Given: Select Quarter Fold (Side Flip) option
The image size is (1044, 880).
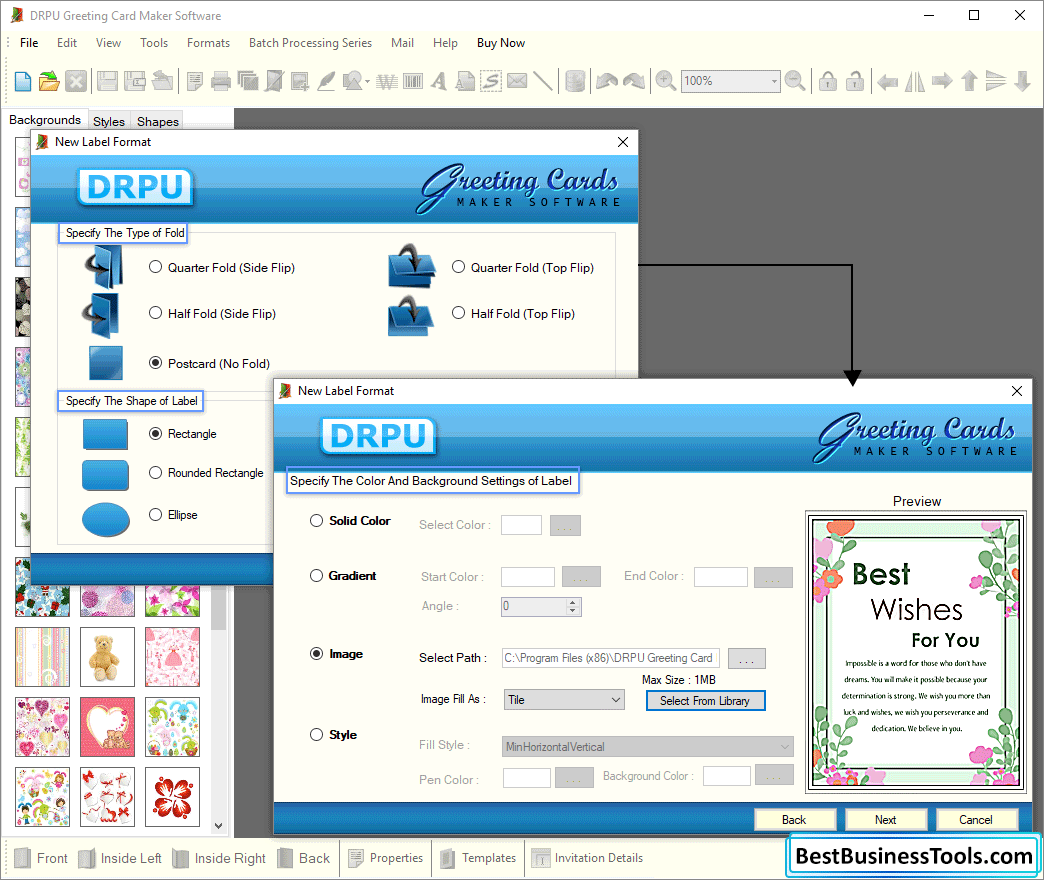Looking at the screenshot, I should pyautogui.click(x=155, y=267).
